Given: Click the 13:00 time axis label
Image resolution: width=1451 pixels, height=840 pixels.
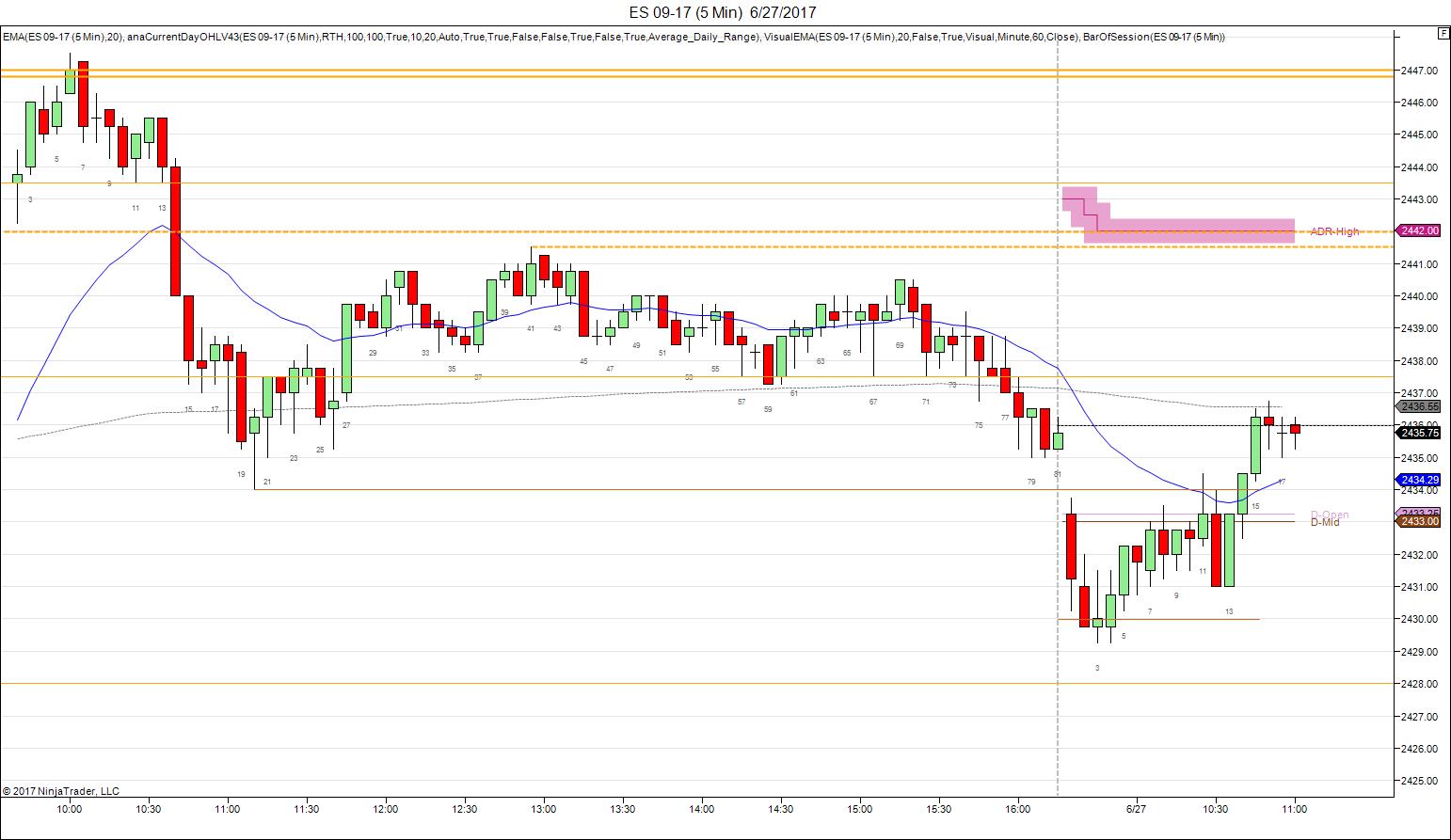Looking at the screenshot, I should point(543,809).
